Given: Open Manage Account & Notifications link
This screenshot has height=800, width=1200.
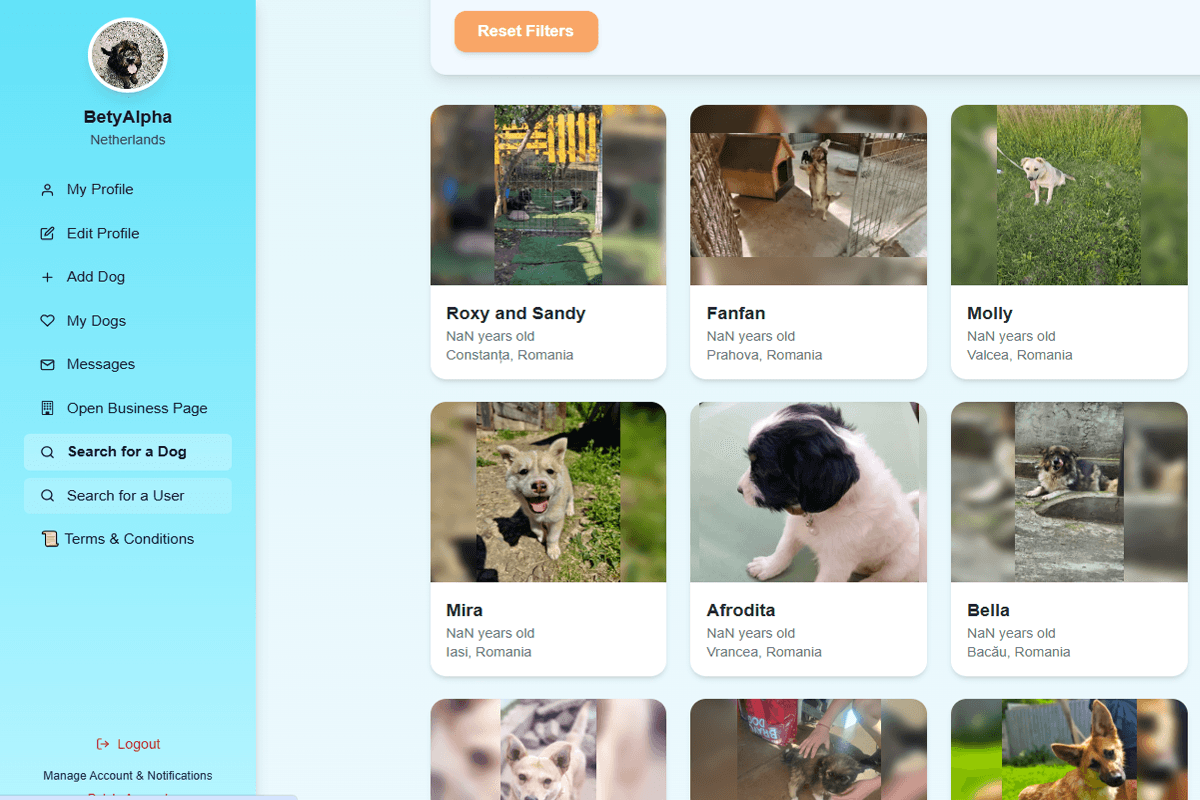Looking at the screenshot, I should (x=128, y=776).
